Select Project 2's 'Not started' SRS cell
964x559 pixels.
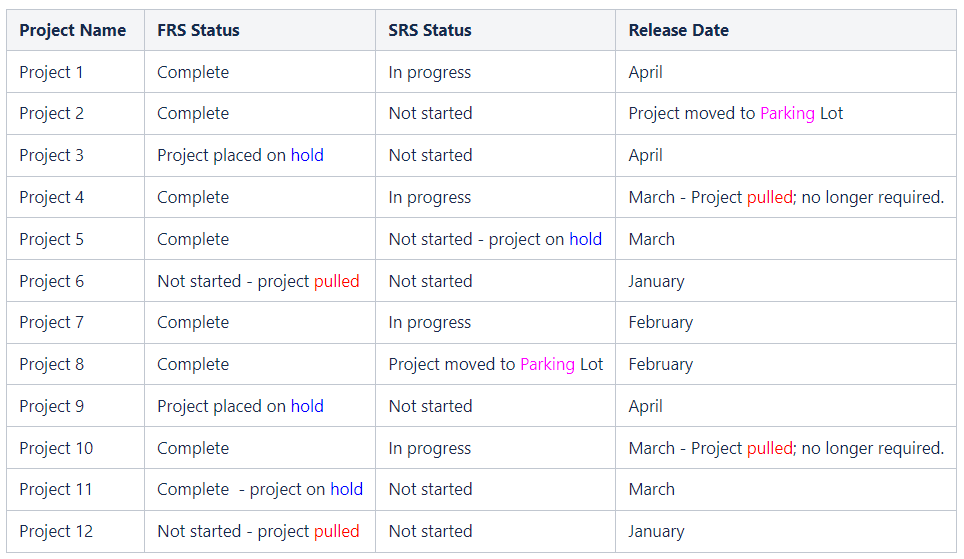click(496, 114)
